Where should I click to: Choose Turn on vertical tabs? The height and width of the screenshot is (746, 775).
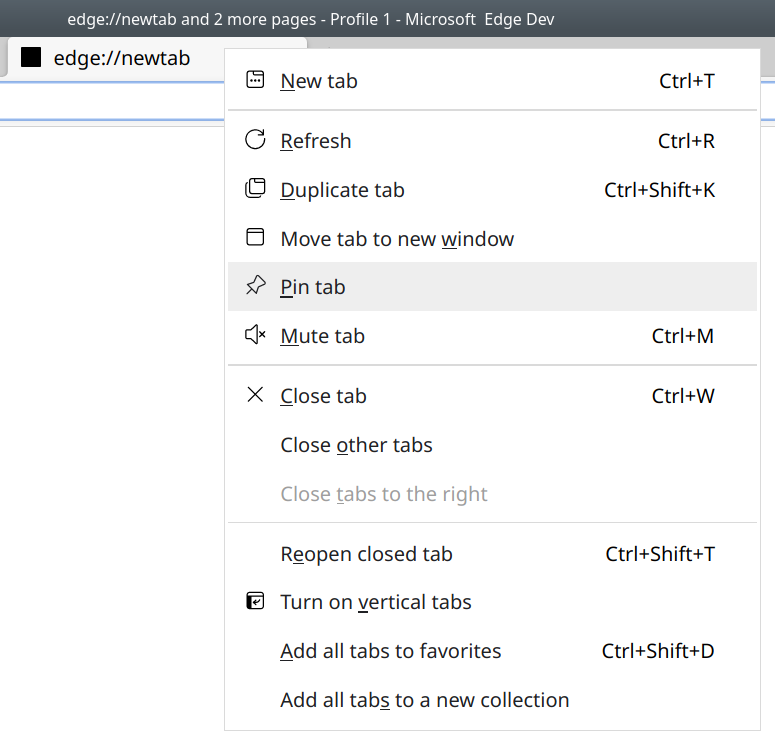click(x=492, y=602)
